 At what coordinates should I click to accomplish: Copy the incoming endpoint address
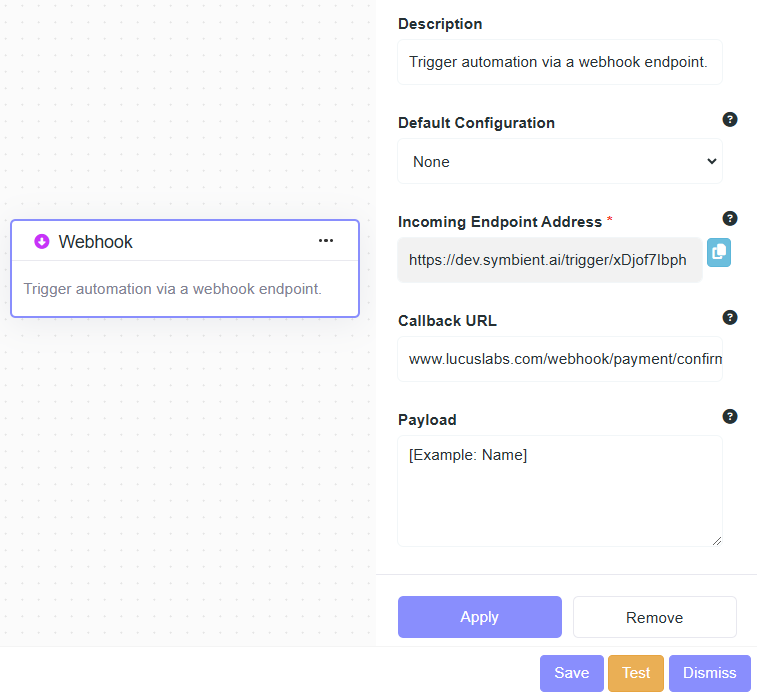point(719,253)
